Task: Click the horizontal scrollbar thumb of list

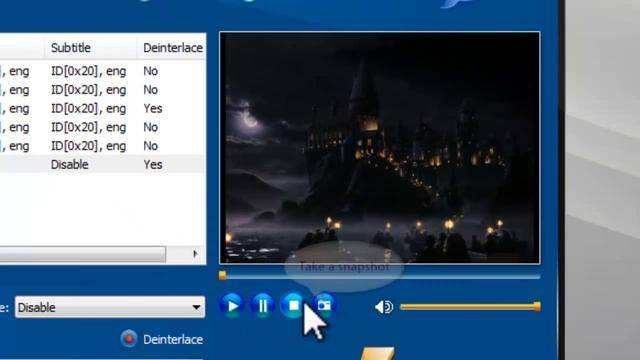Action: click(82, 254)
